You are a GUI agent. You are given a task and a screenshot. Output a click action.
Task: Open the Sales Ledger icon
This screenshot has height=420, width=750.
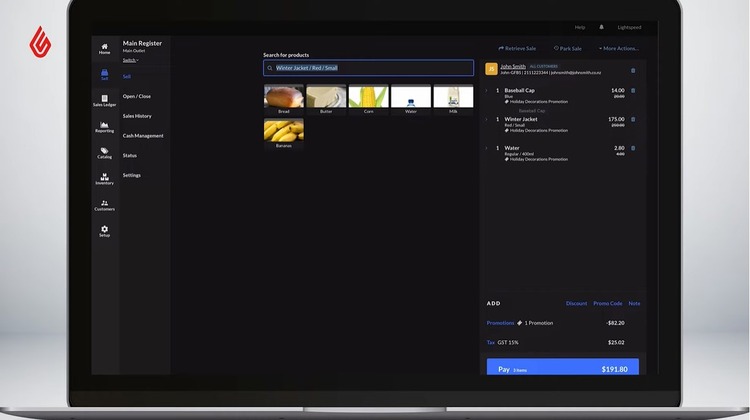point(104,100)
